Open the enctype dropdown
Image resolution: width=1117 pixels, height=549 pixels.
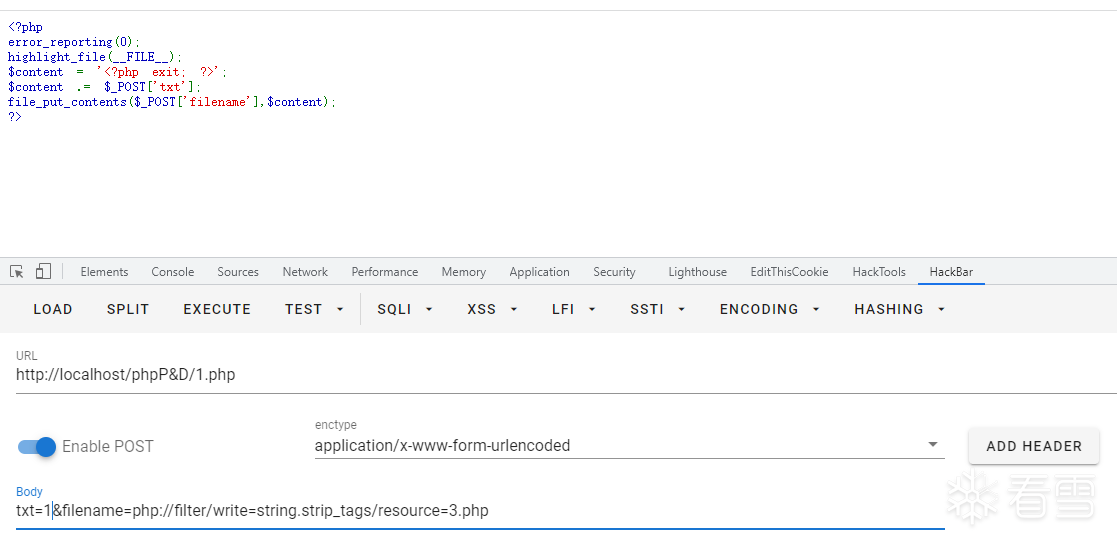tap(932, 445)
